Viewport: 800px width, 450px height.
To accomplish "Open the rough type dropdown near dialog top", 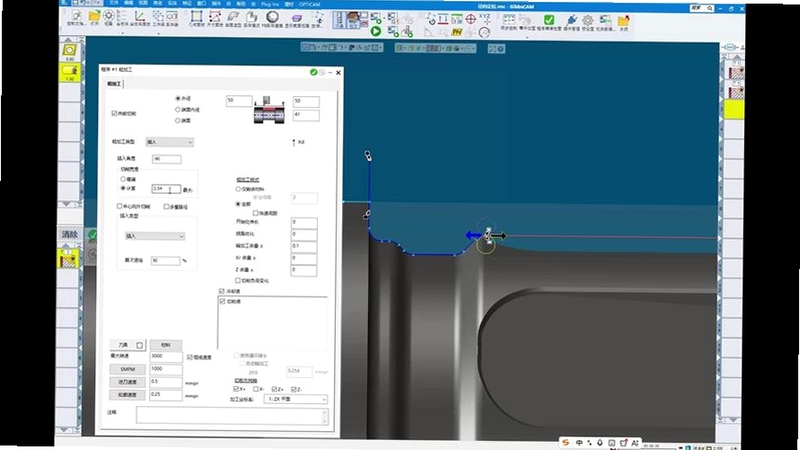I will click(170, 142).
